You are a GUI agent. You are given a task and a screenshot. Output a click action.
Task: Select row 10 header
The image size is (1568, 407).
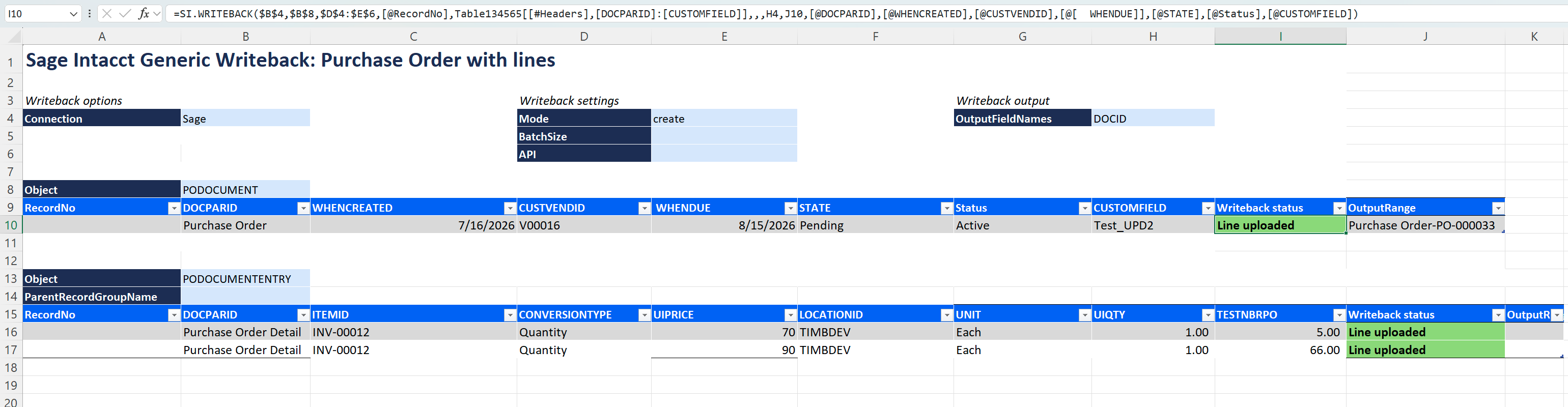pos(11,225)
